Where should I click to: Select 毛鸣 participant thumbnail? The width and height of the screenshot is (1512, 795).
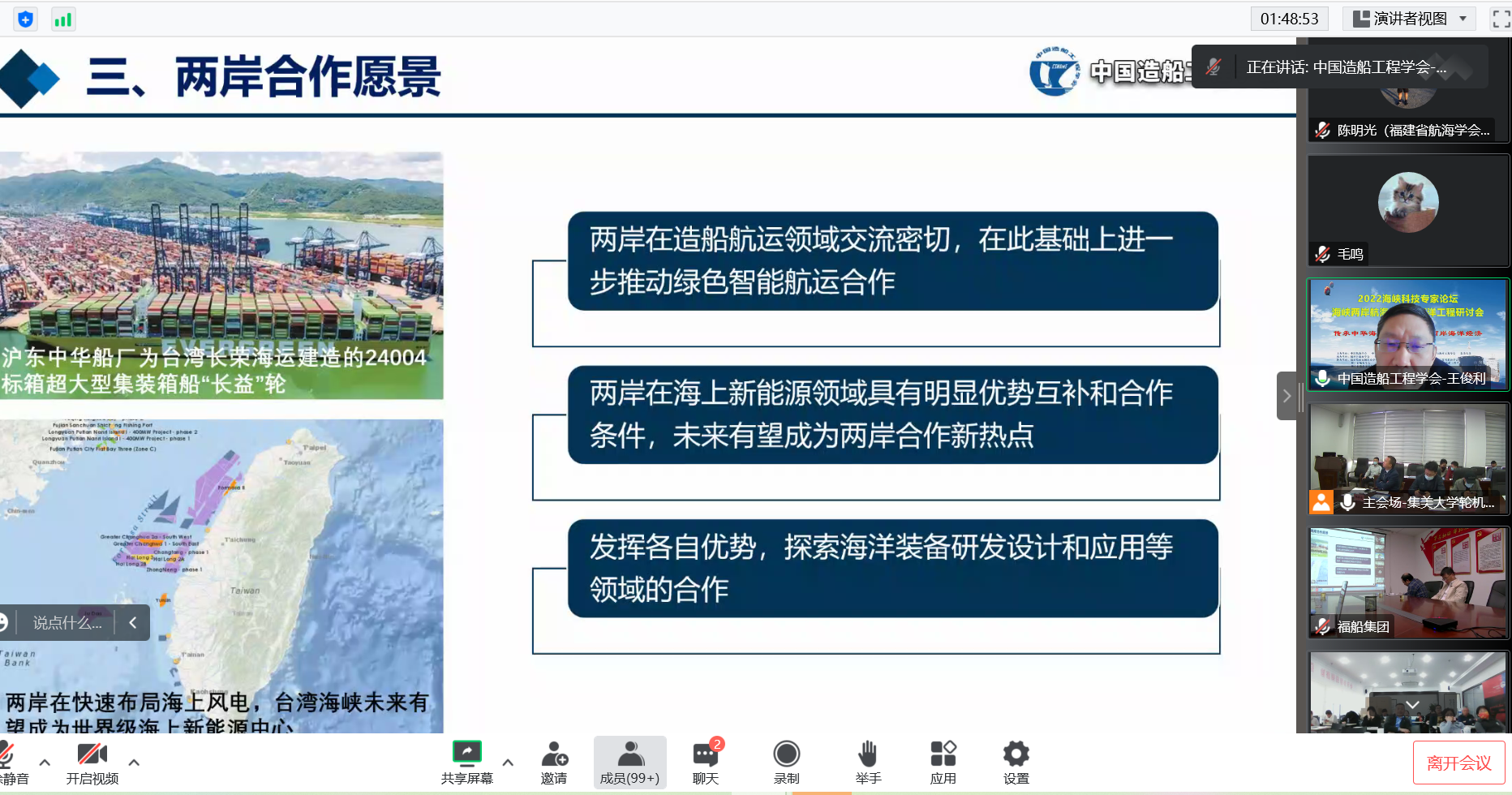click(1408, 210)
